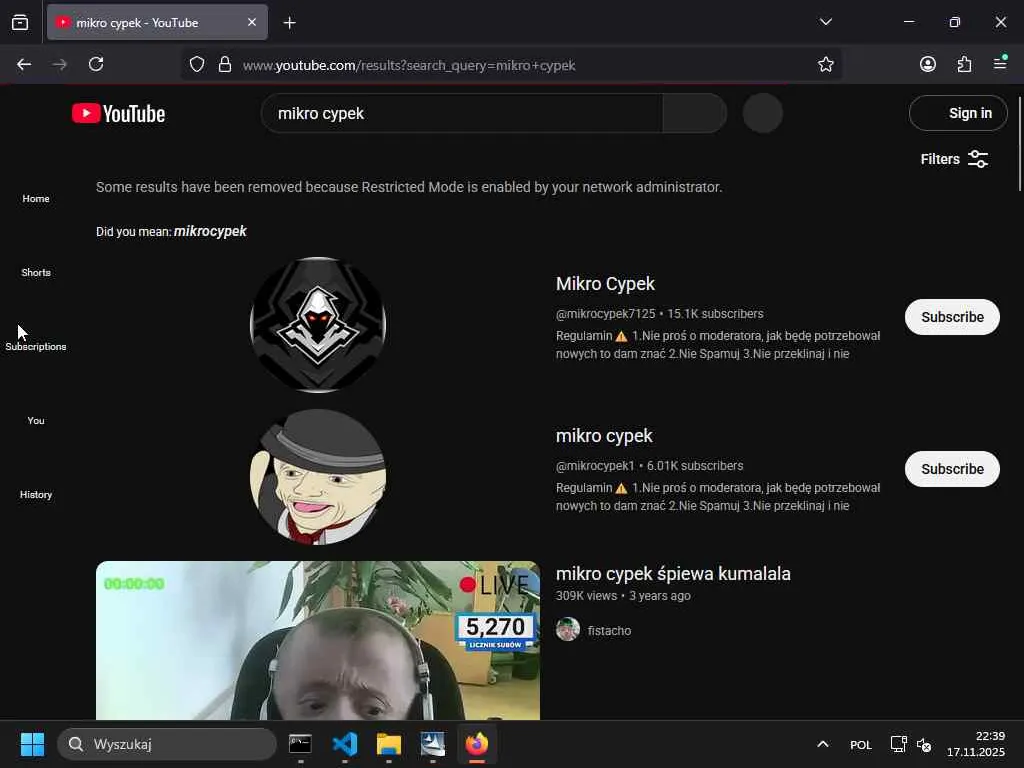Expand the hidden system tray icons
This screenshot has height=768, width=1024.
click(823, 744)
